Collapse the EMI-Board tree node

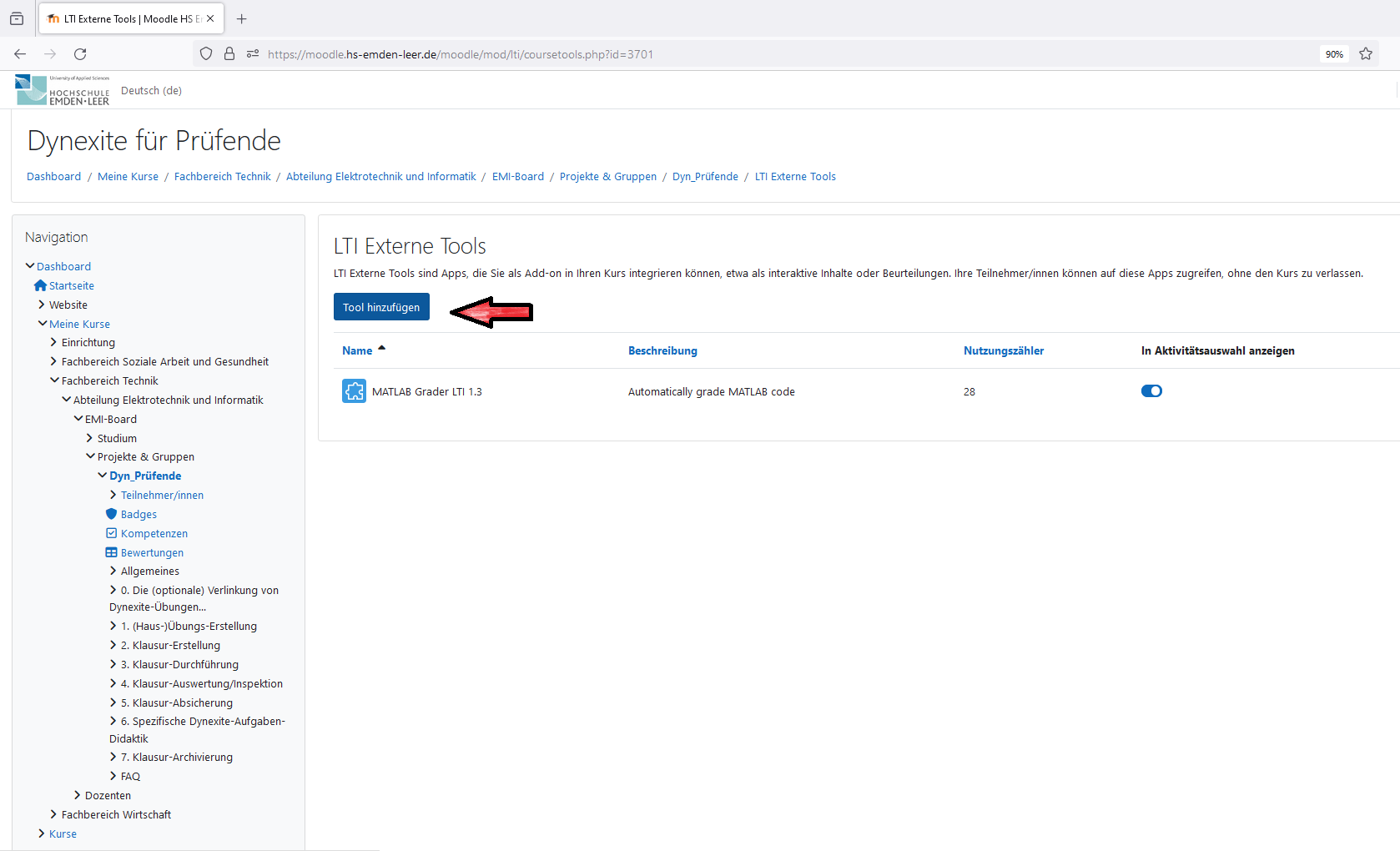78,419
